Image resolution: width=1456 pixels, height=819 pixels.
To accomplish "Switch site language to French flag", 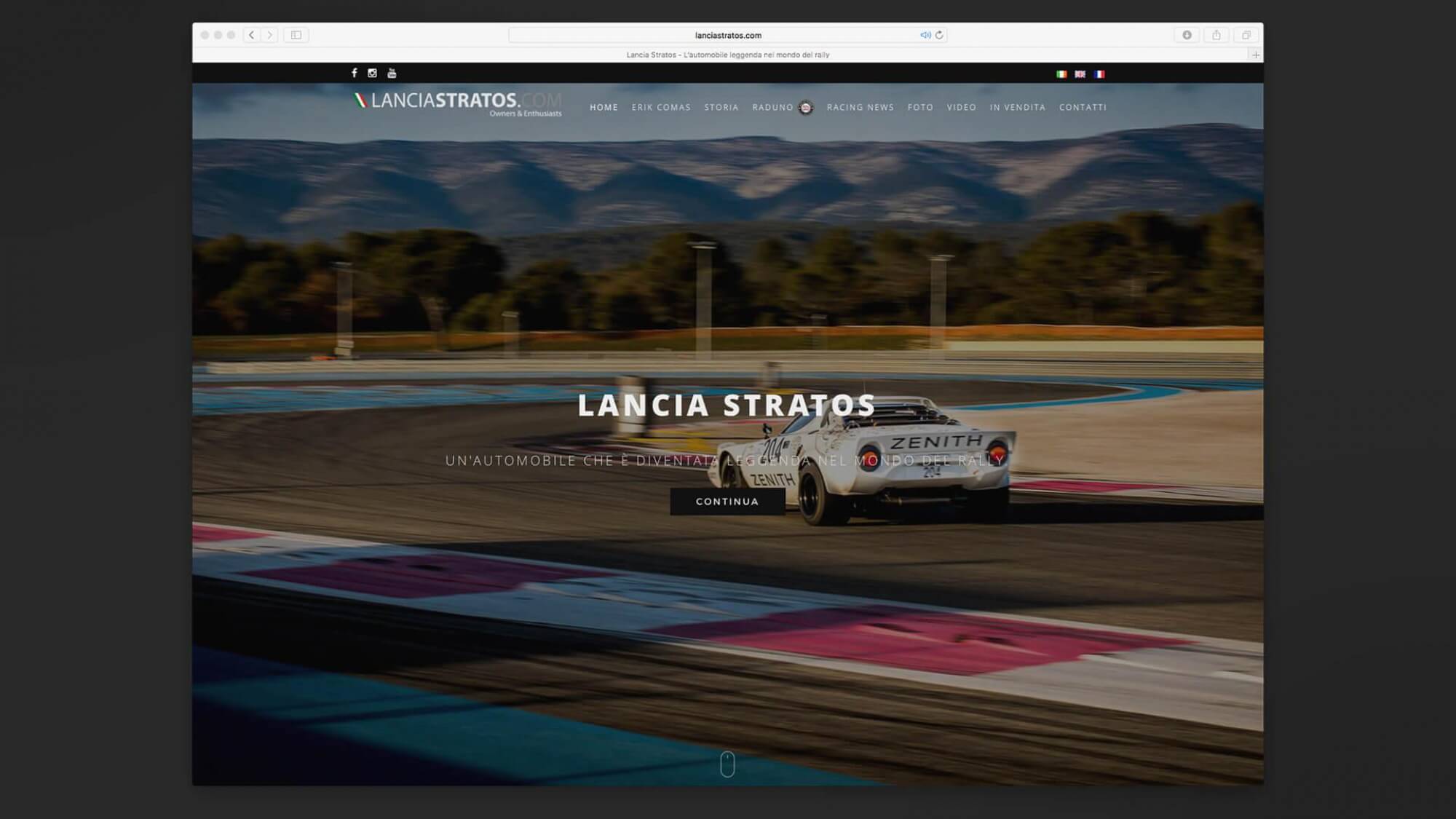I will [x=1099, y=74].
